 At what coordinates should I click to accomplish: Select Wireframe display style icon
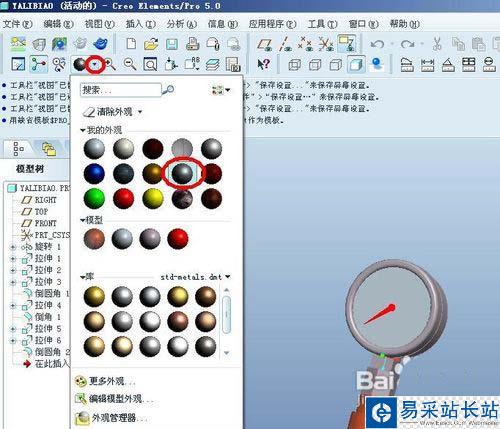(294, 64)
